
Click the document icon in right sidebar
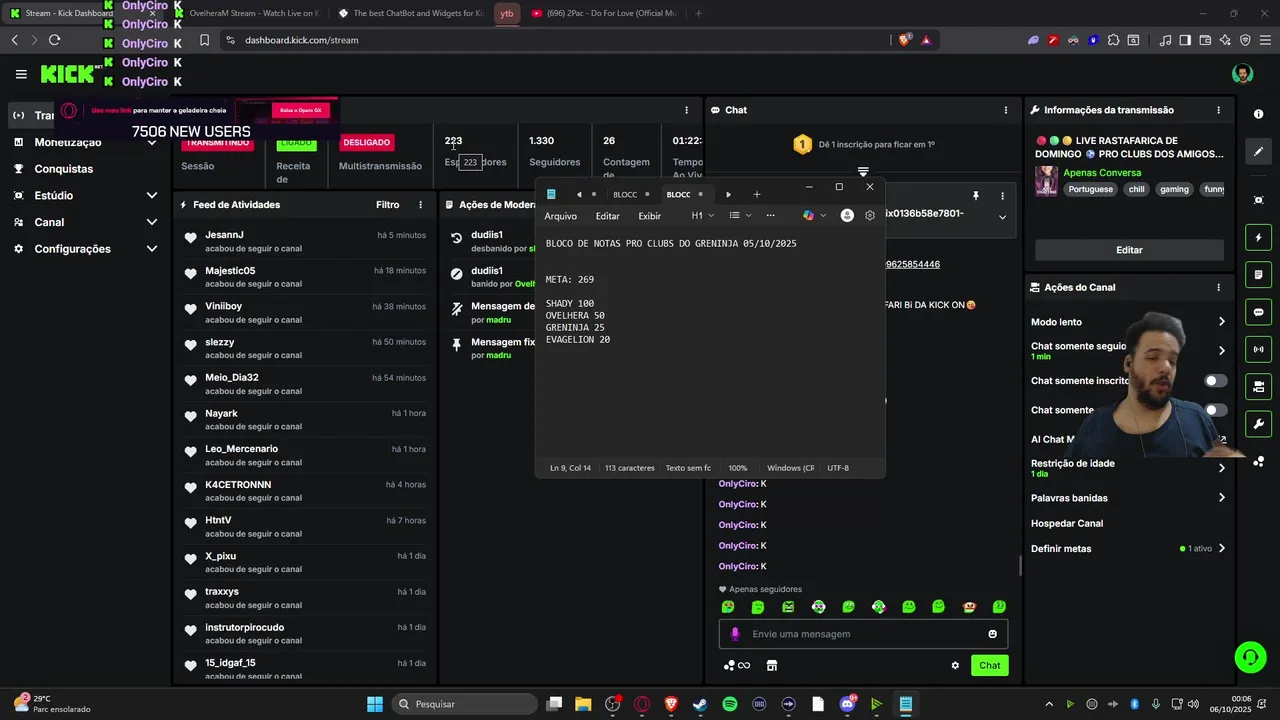pyautogui.click(x=1258, y=275)
